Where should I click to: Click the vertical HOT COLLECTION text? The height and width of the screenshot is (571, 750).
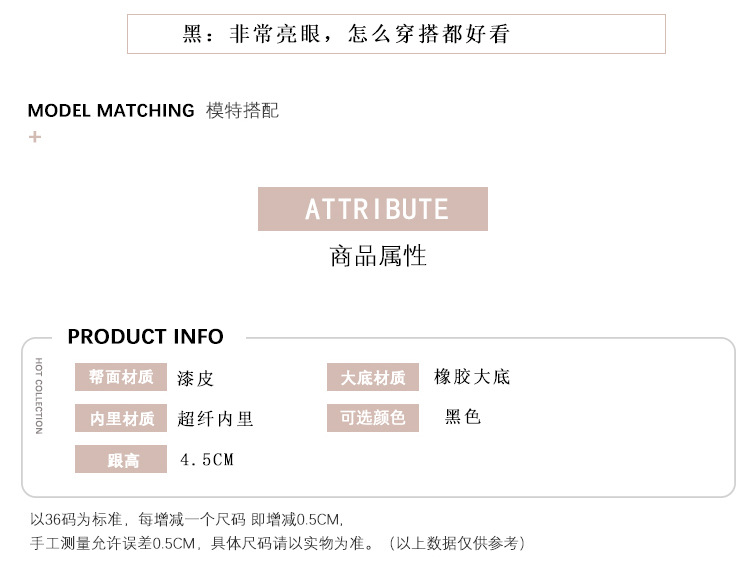pyautogui.click(x=39, y=395)
